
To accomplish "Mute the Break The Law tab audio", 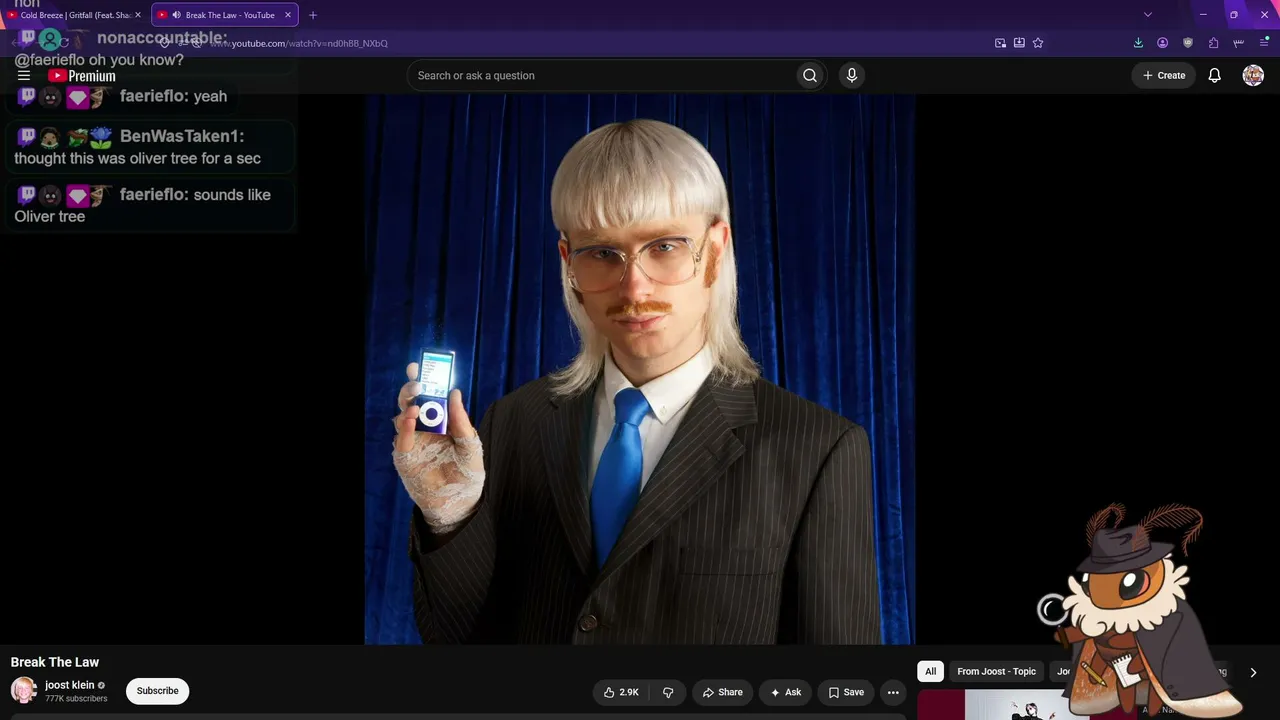I will coord(176,15).
